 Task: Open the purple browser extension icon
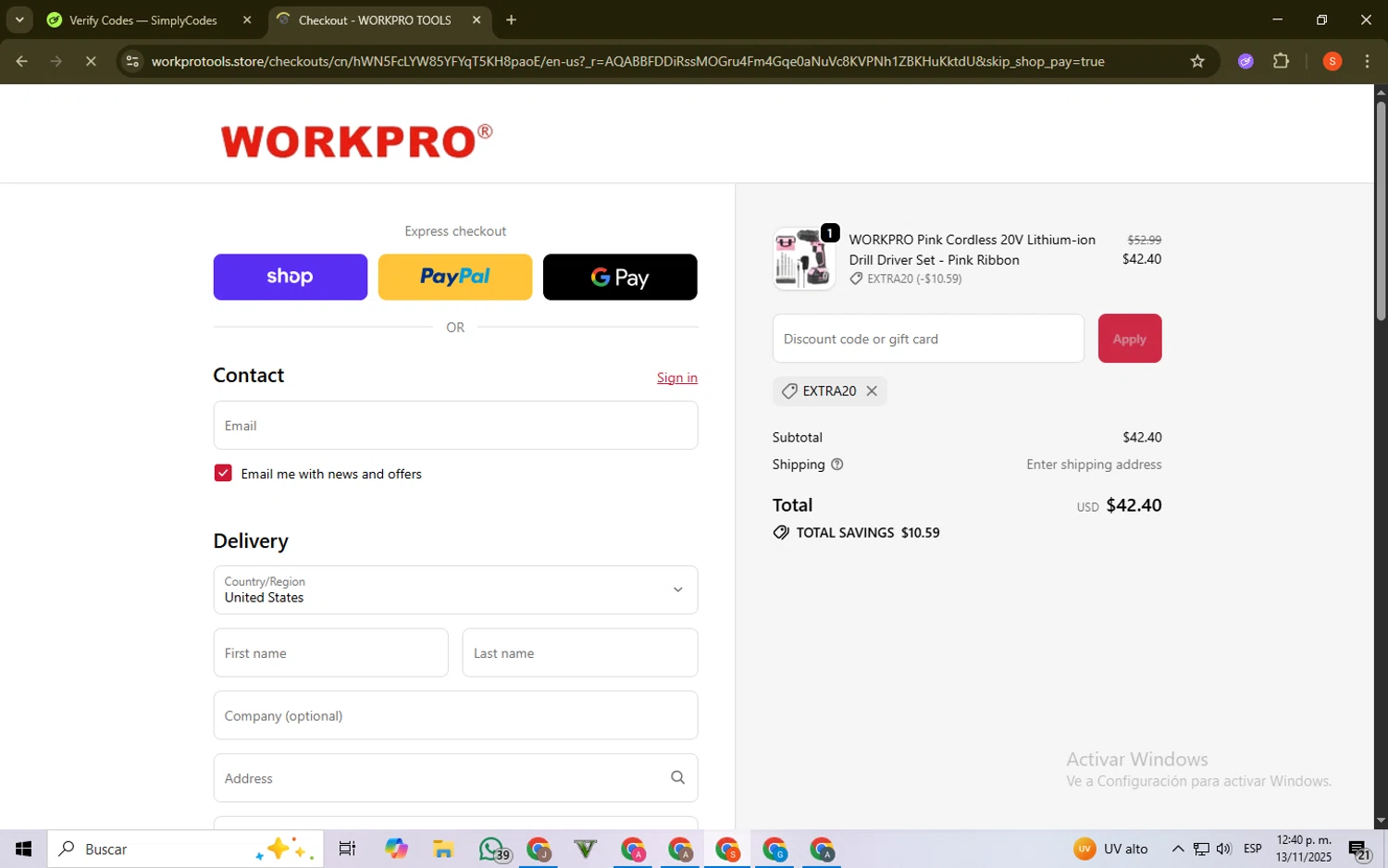(1245, 61)
